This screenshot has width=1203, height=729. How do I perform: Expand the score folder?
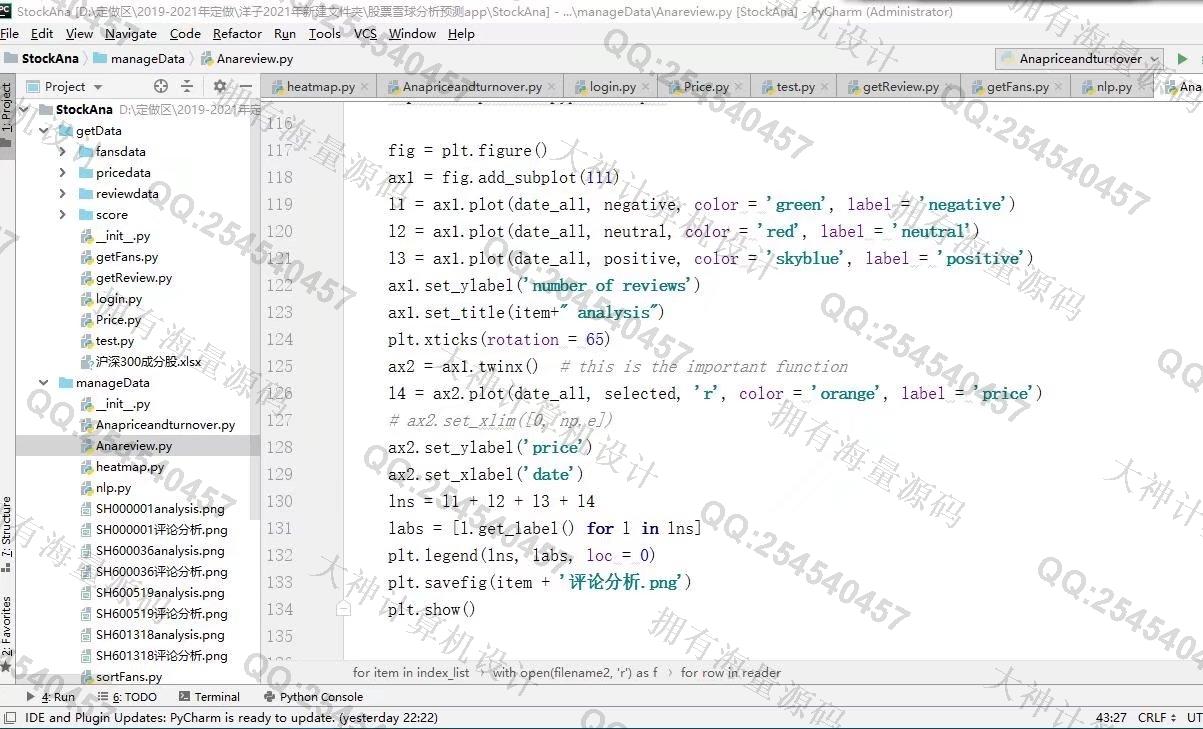click(62, 215)
